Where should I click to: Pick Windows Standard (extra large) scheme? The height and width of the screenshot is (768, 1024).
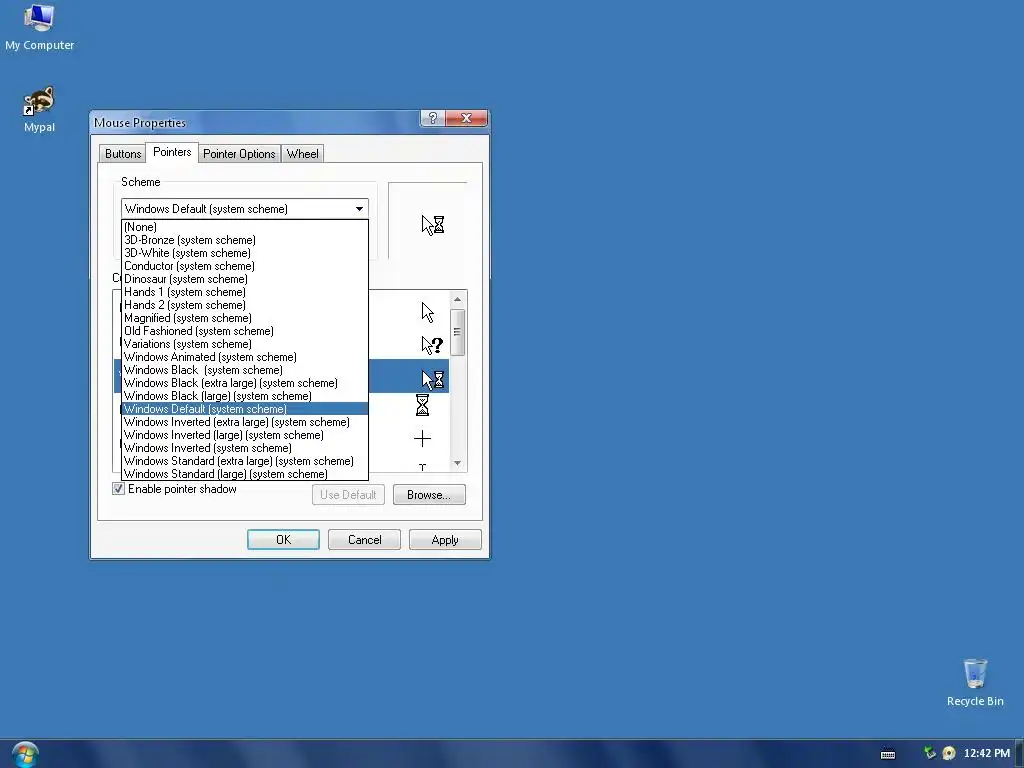click(245, 461)
